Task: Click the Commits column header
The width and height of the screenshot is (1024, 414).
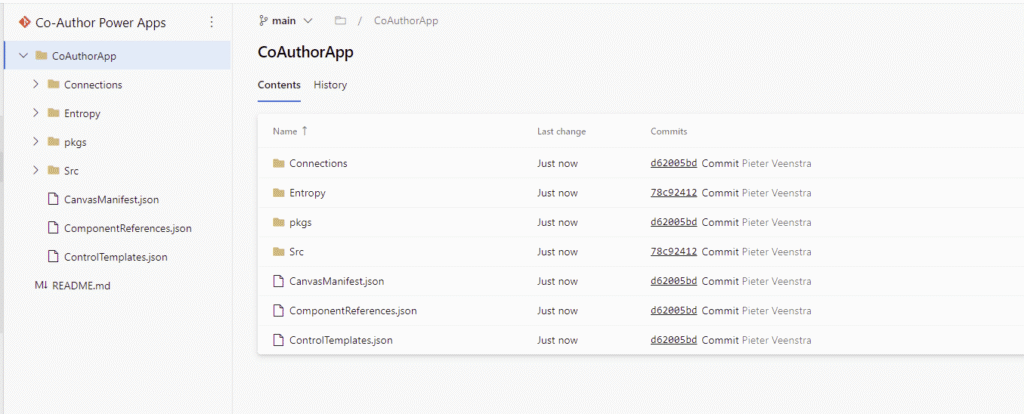Action: (x=669, y=131)
